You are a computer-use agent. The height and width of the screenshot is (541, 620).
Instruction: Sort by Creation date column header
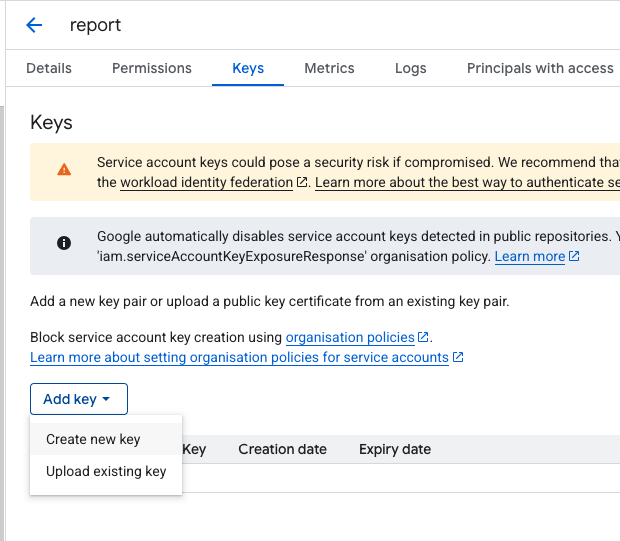tap(282, 449)
